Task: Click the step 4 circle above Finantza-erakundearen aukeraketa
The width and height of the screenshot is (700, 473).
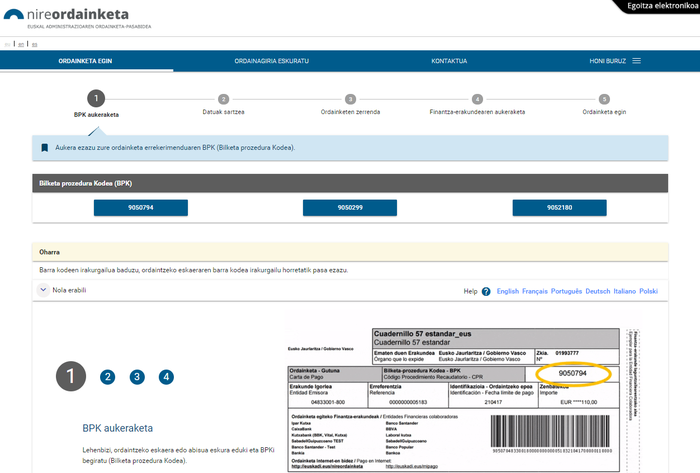Action: pyautogui.click(x=477, y=99)
